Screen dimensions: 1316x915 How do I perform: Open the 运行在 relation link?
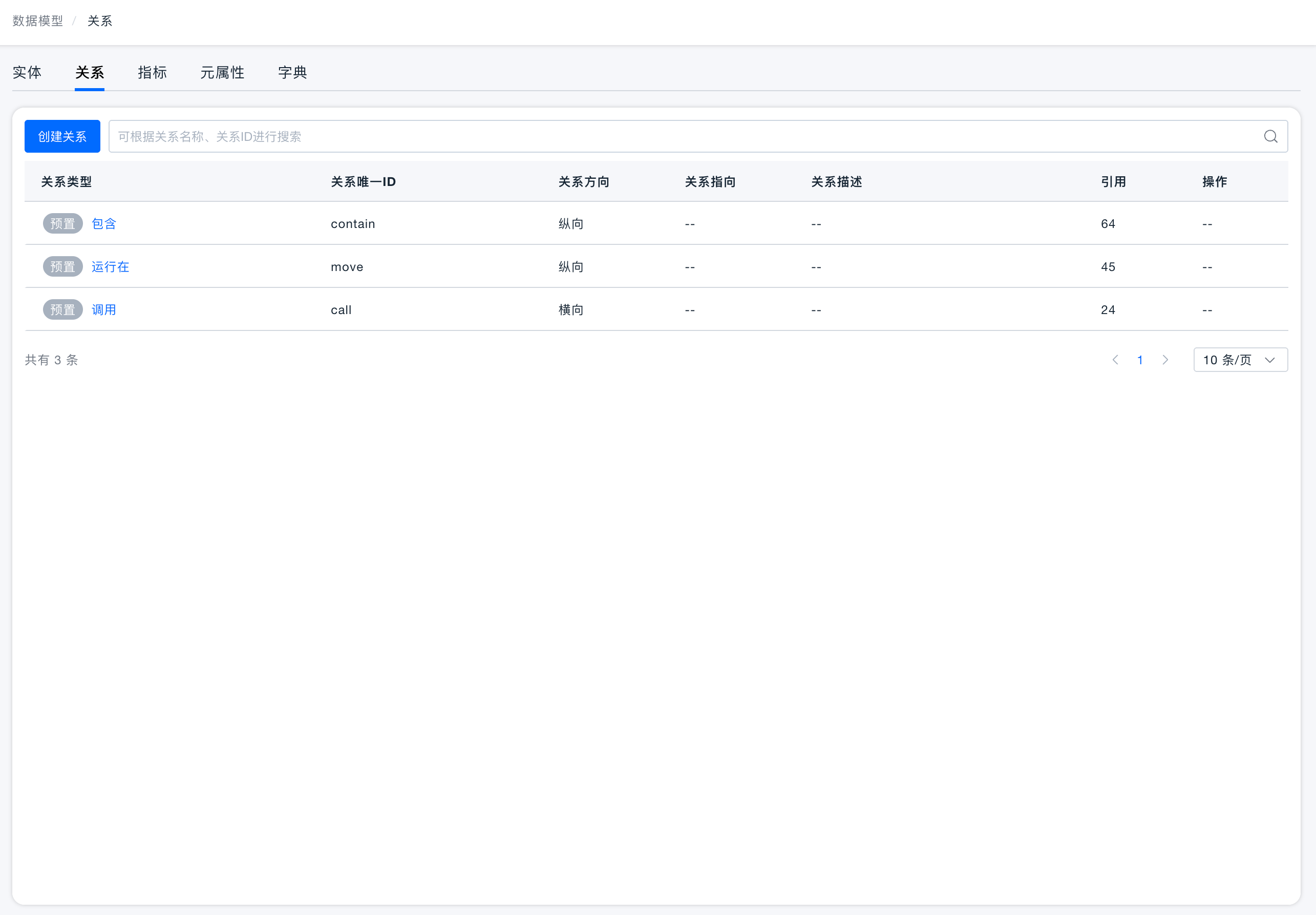click(110, 266)
